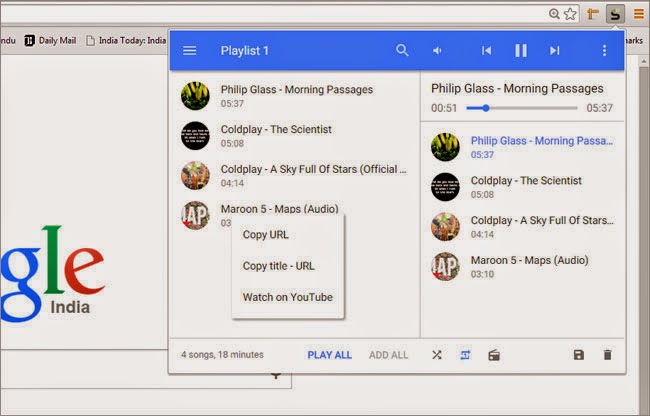650x416 pixels.
Task: Click the radio icon in the bottom bar
Action: click(x=494, y=355)
